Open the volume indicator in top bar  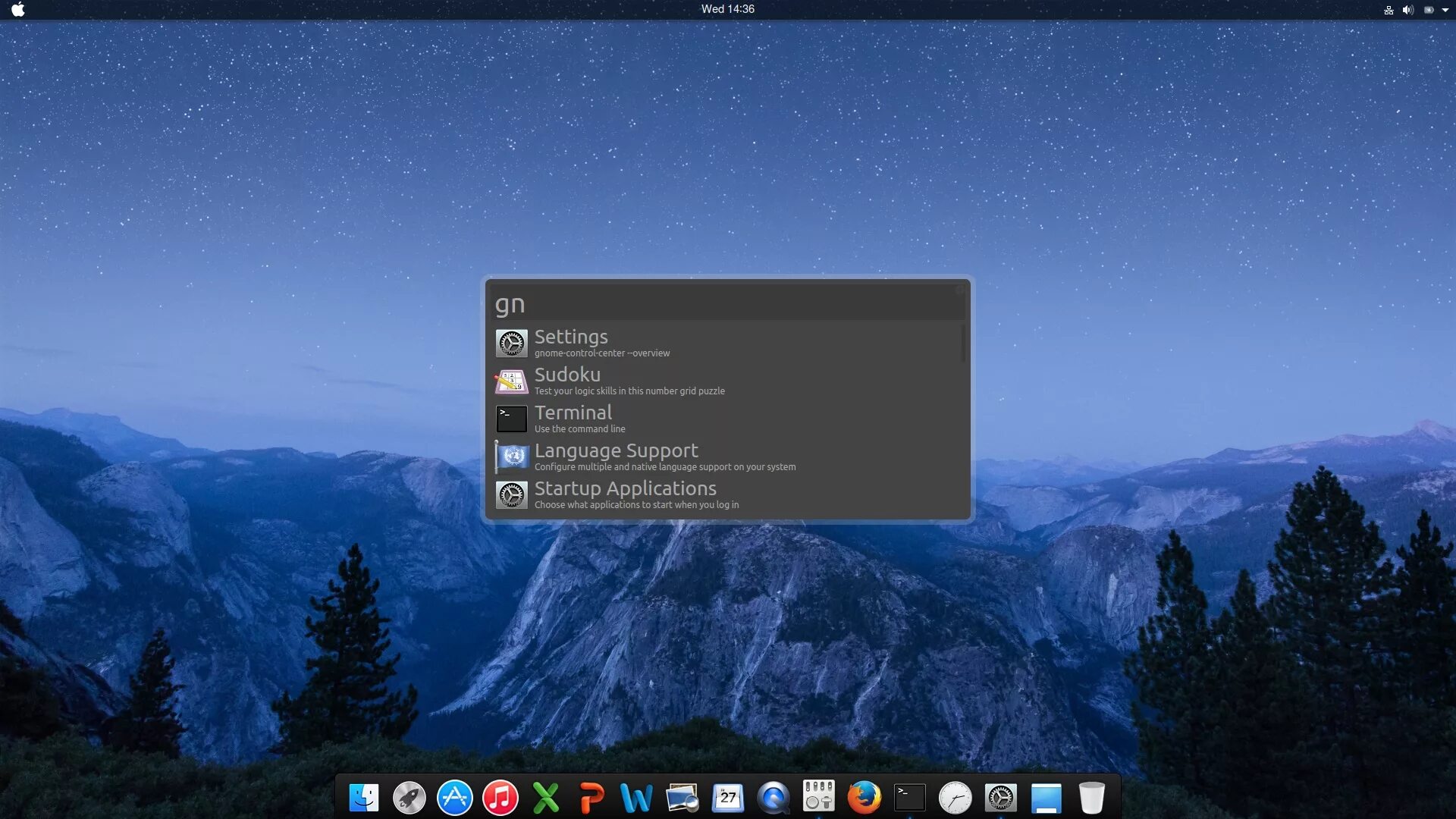pyautogui.click(x=1408, y=10)
